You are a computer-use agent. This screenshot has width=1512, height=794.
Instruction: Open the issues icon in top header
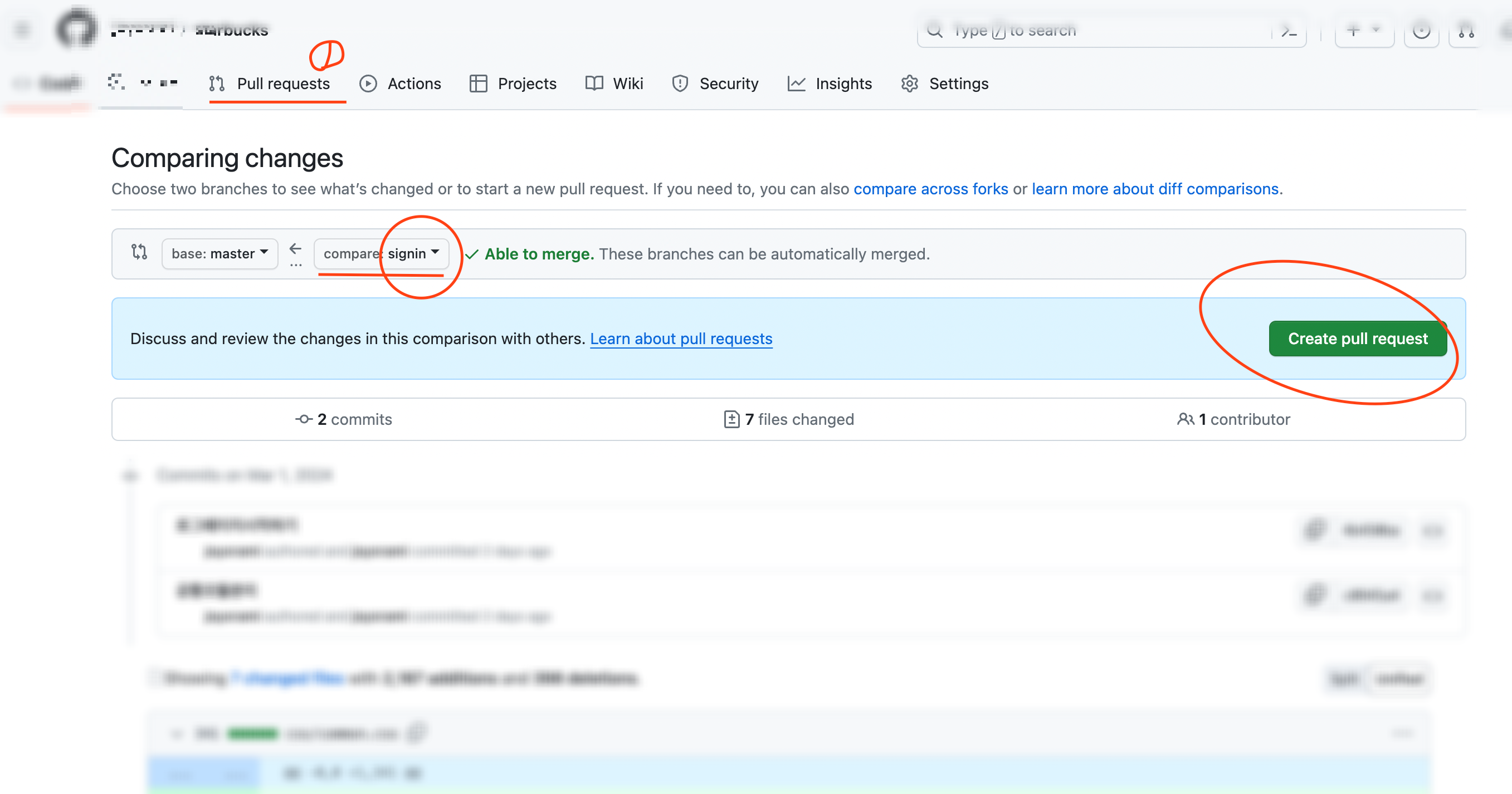pos(1421,31)
